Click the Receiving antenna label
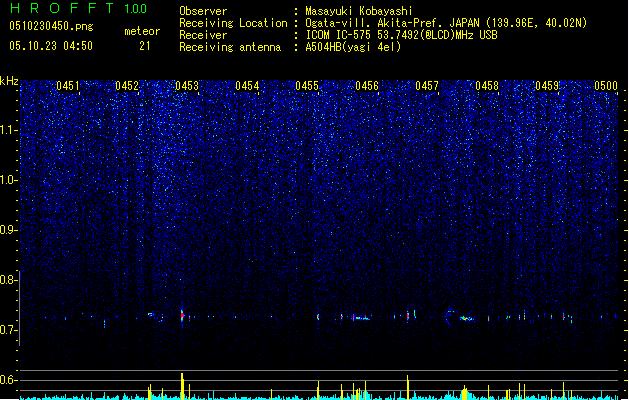 pos(230,47)
